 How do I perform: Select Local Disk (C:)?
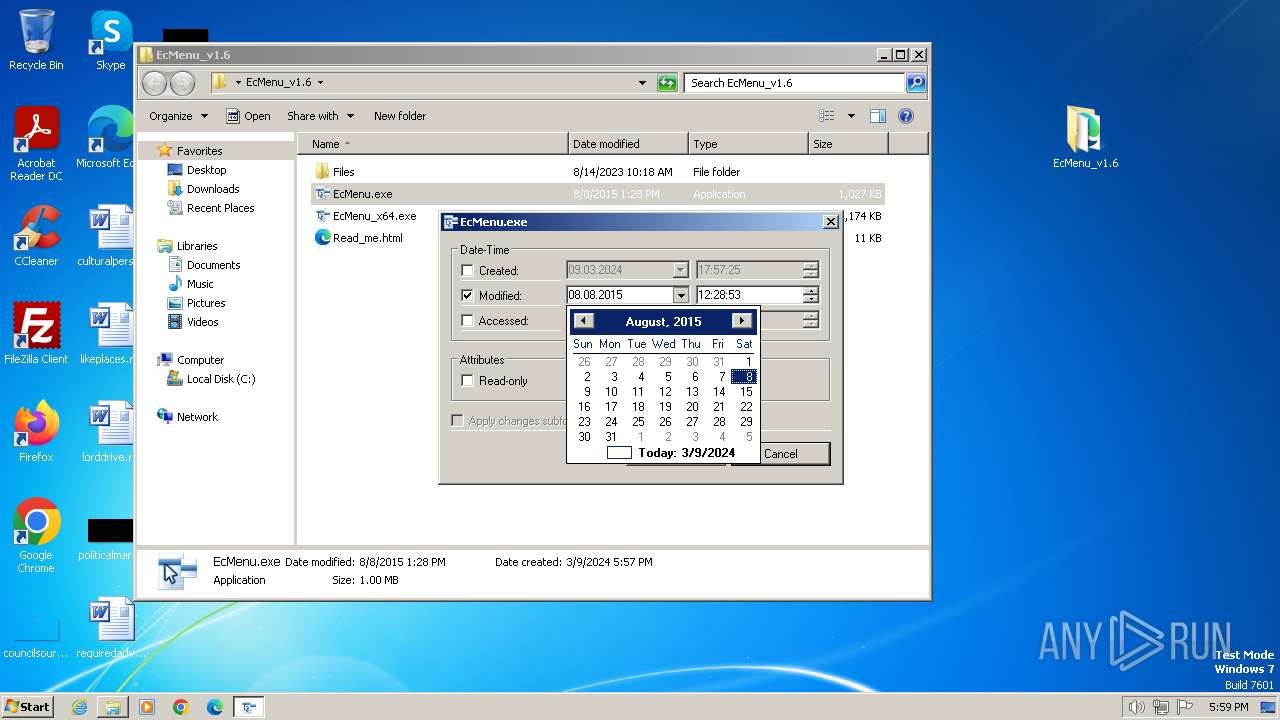click(x=221, y=379)
